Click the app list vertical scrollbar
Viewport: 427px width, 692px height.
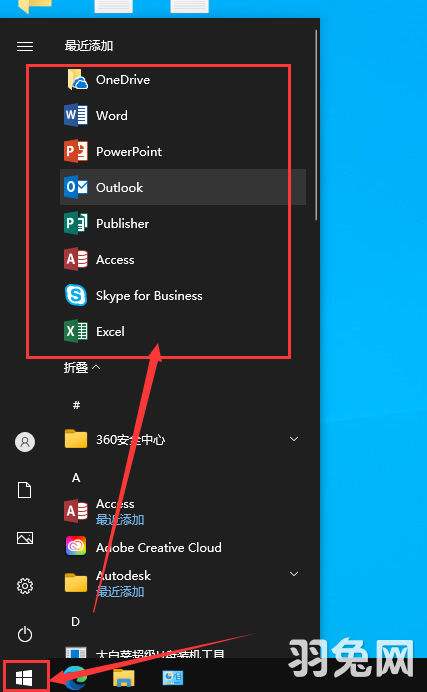[316, 124]
